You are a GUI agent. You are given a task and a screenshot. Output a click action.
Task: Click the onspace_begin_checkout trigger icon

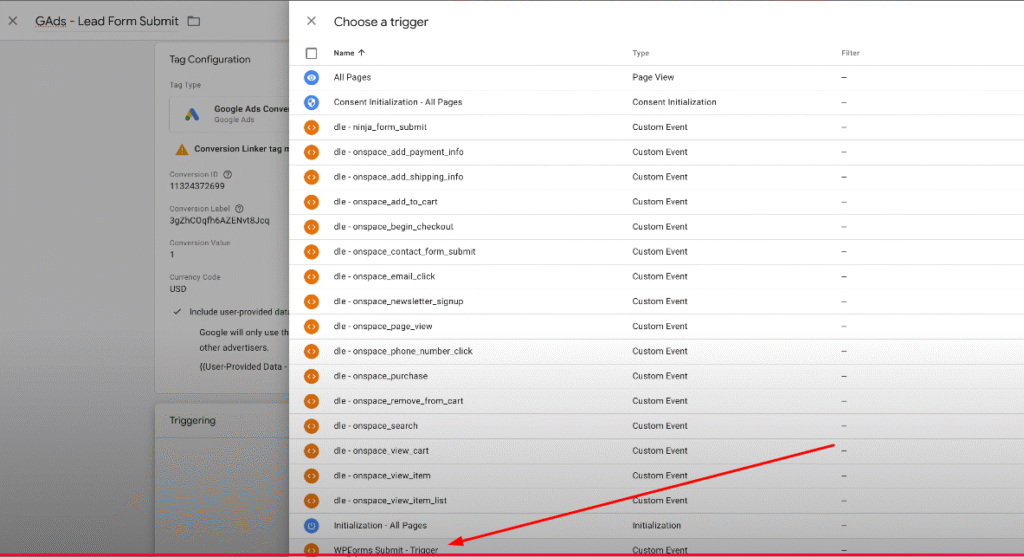[312, 227]
